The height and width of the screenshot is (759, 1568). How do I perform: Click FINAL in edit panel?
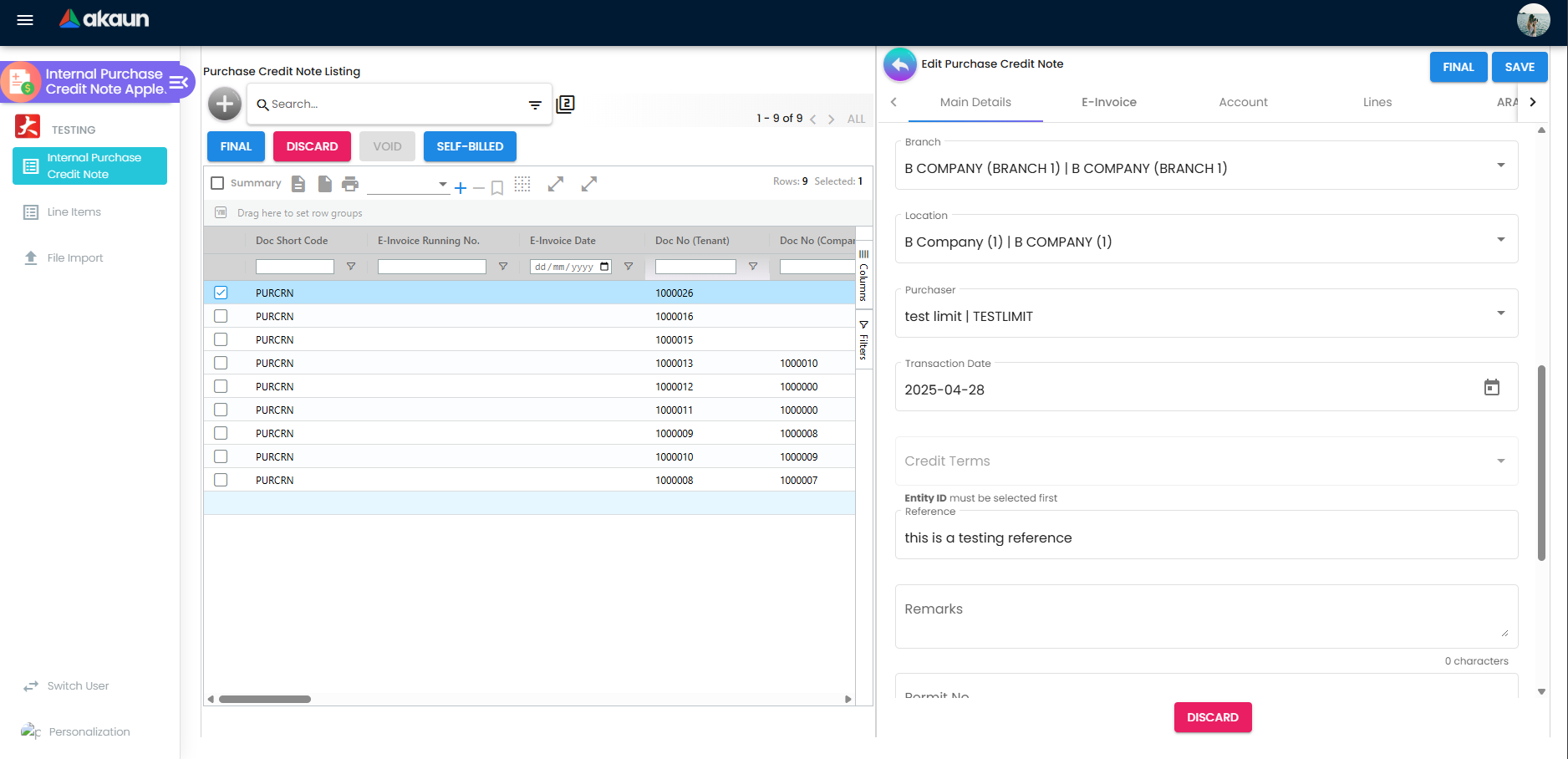pyautogui.click(x=1459, y=67)
